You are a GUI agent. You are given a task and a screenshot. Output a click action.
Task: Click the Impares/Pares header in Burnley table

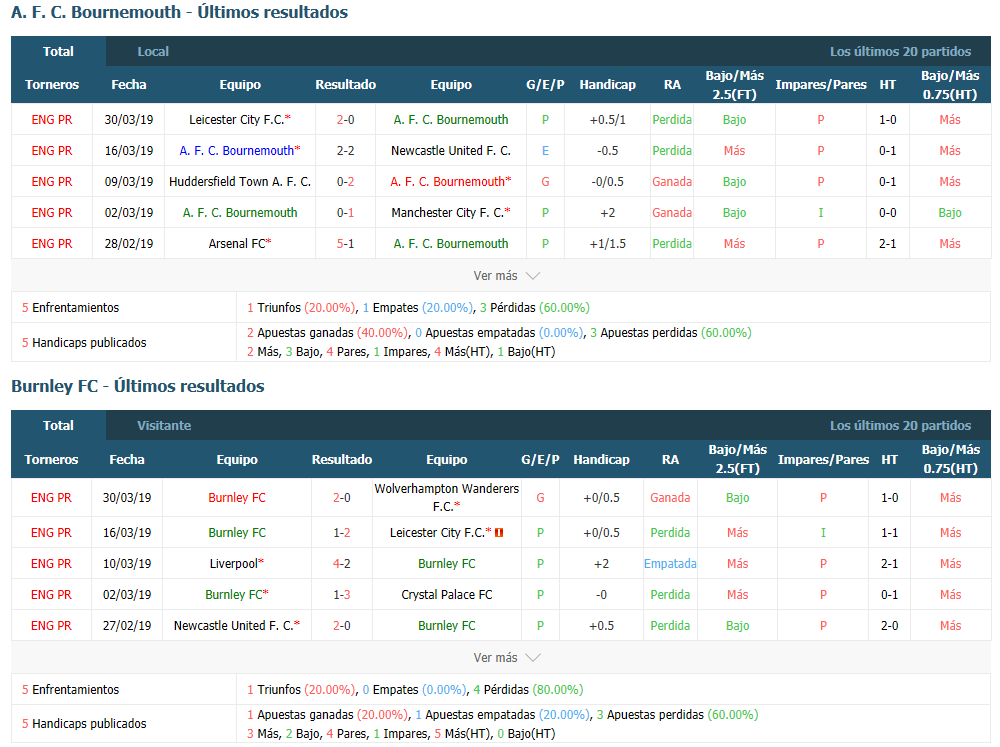(823, 459)
